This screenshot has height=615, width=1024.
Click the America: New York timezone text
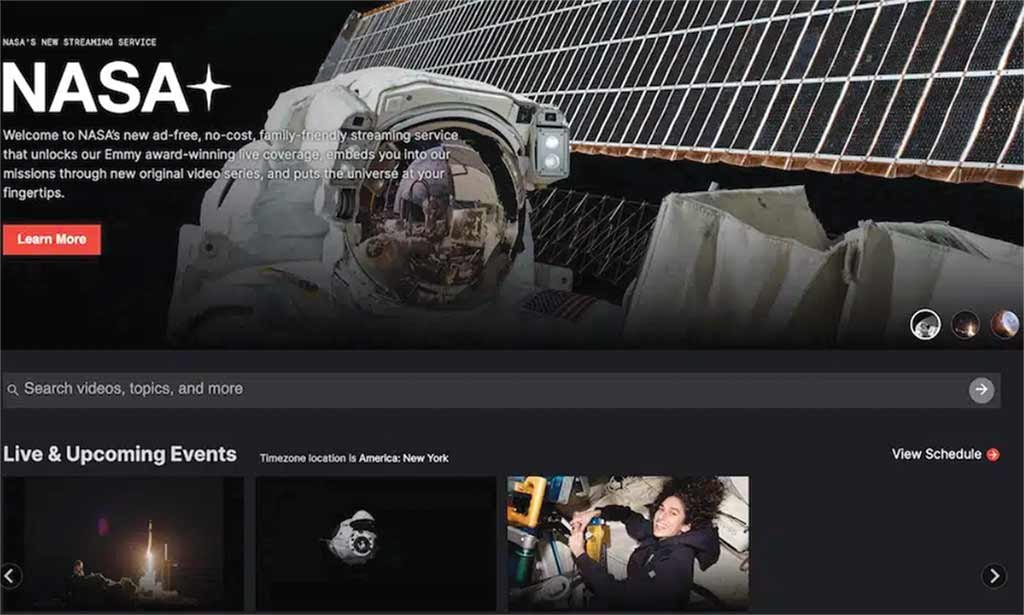tap(404, 458)
